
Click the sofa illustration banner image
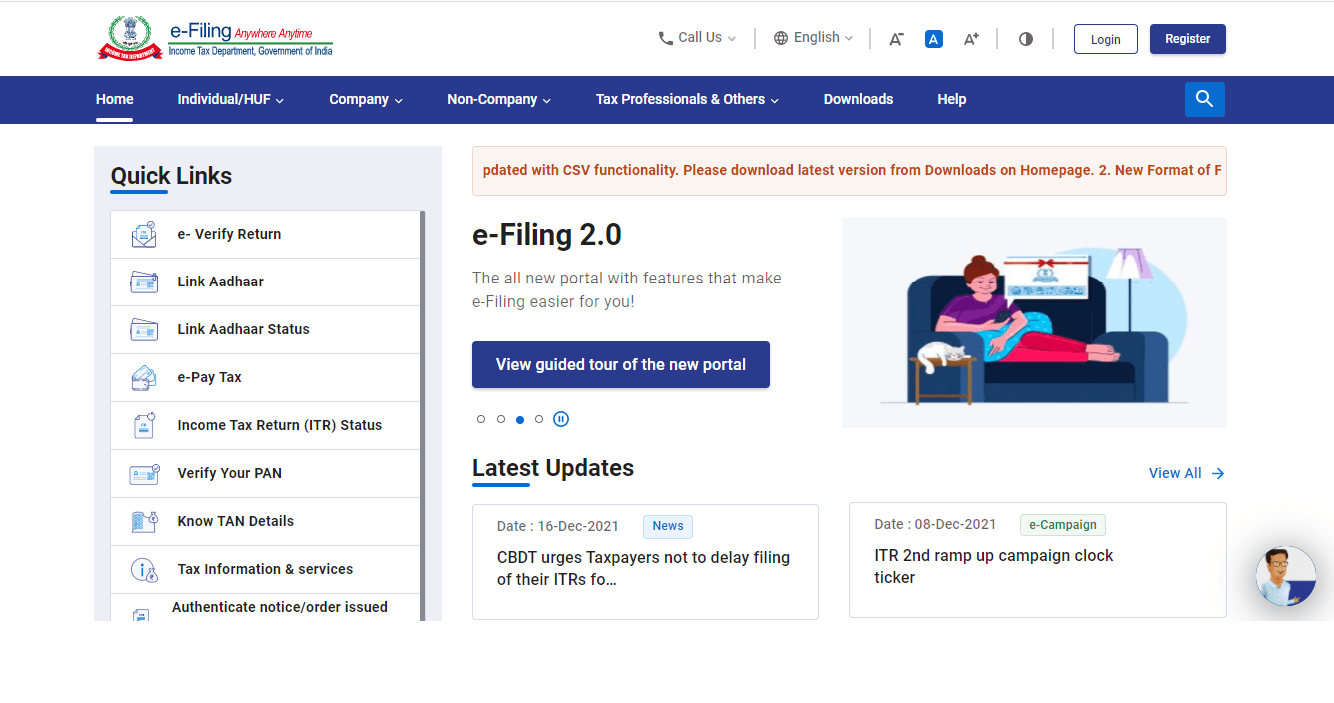pos(1034,323)
